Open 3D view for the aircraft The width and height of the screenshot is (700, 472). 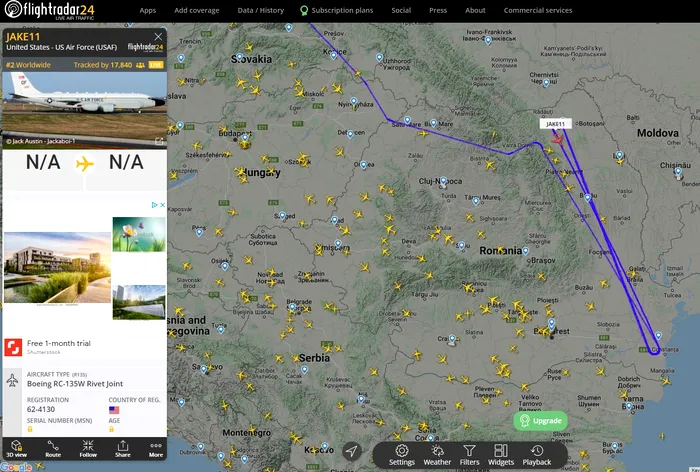[16, 448]
